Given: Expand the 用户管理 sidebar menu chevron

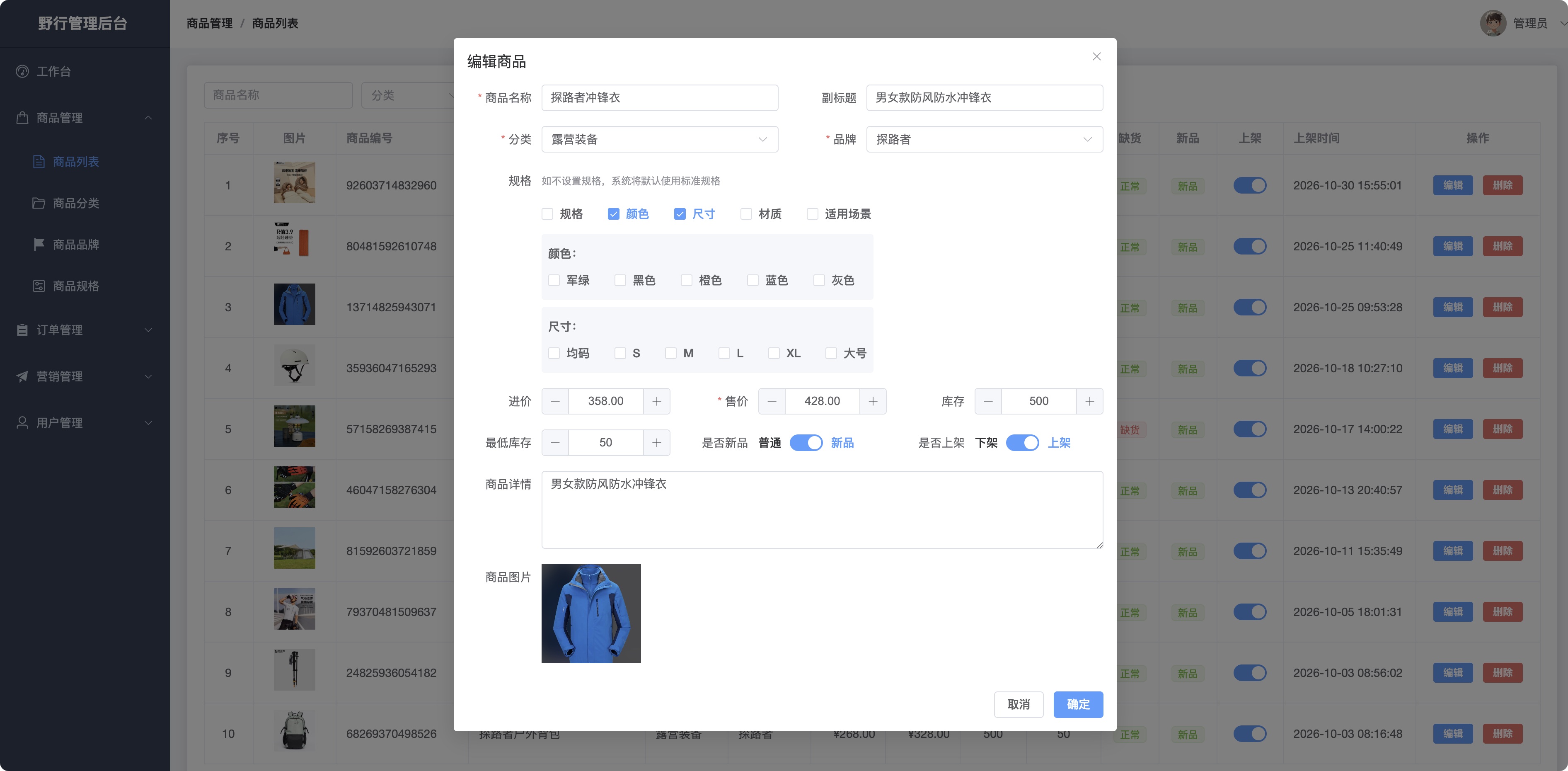Looking at the screenshot, I should [148, 422].
